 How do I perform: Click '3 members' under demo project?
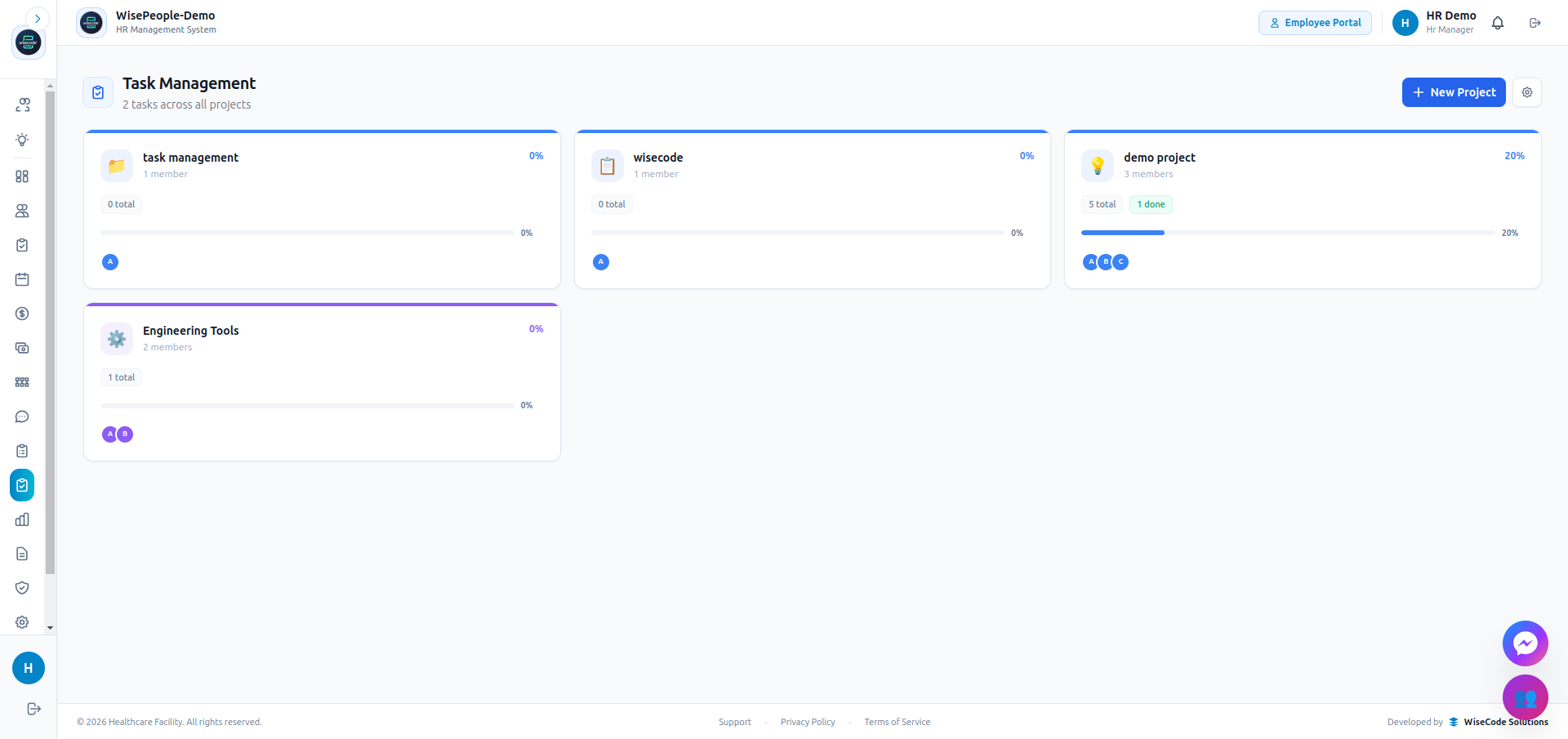[1148, 174]
